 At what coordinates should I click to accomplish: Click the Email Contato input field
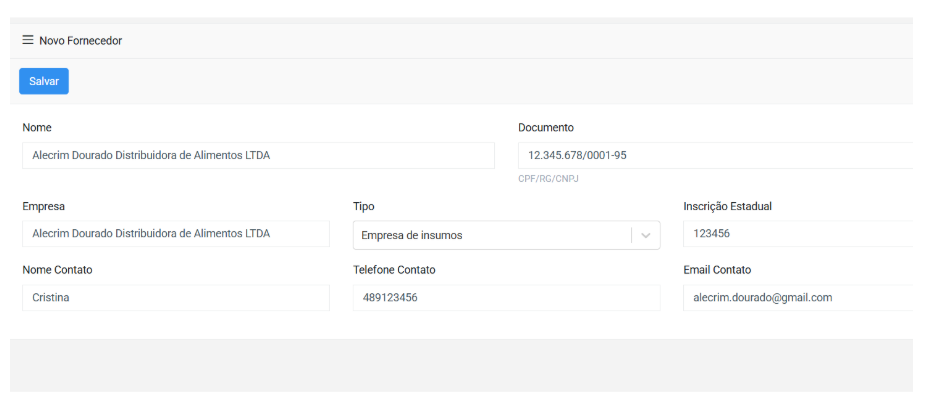pyautogui.click(x=796, y=298)
